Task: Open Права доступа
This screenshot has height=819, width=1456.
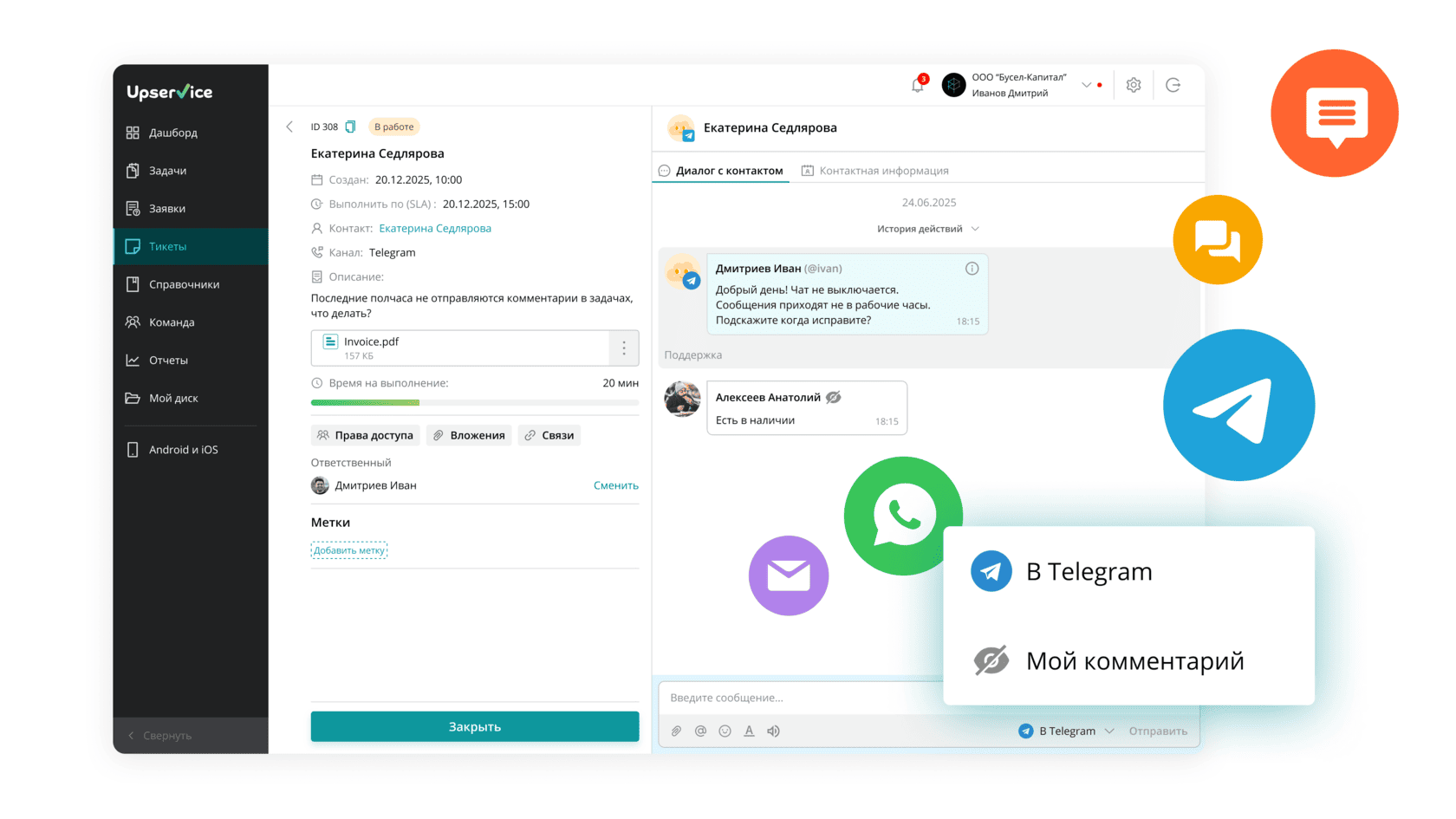Action: (x=365, y=435)
